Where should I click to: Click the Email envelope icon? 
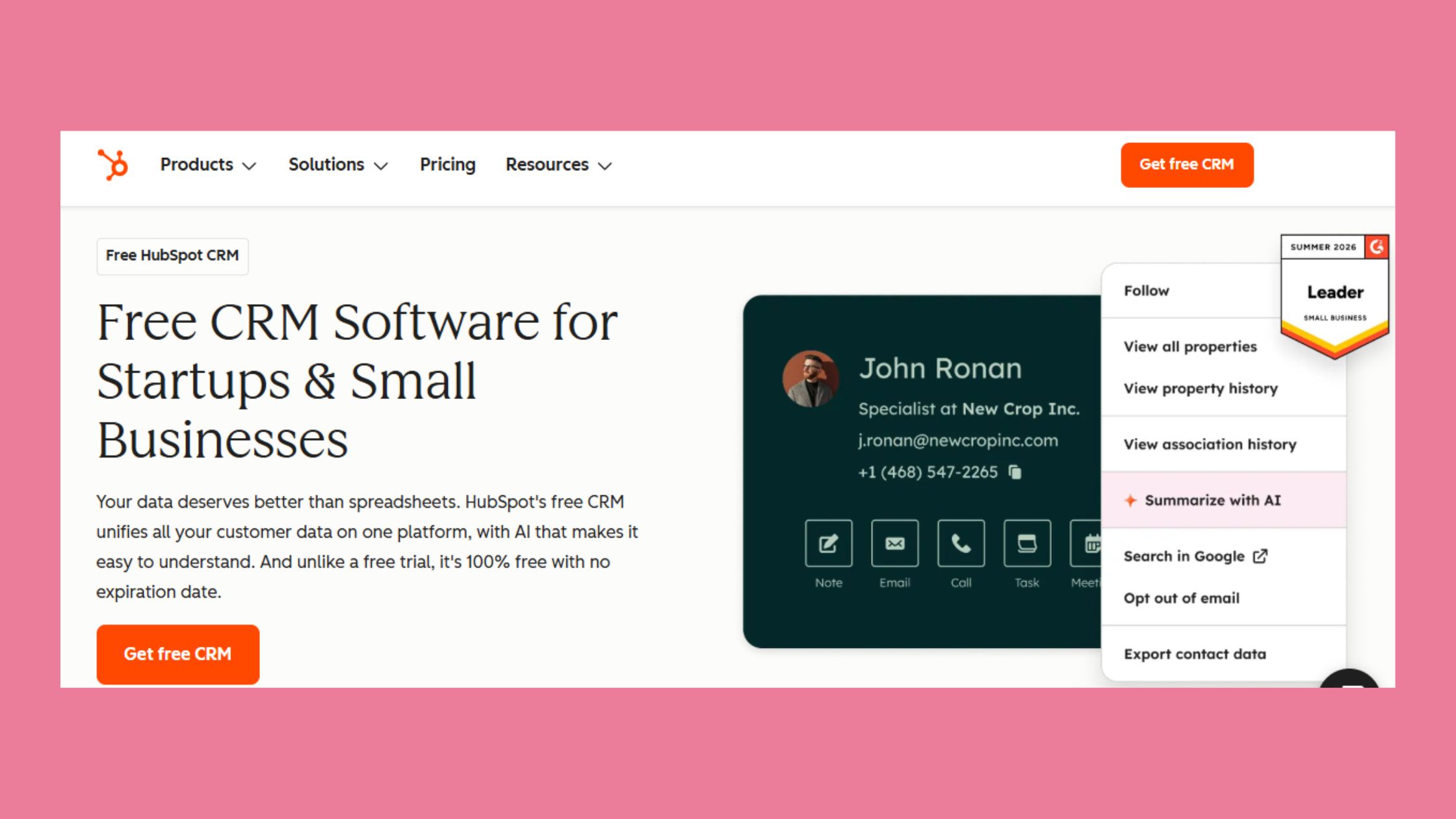click(x=894, y=543)
